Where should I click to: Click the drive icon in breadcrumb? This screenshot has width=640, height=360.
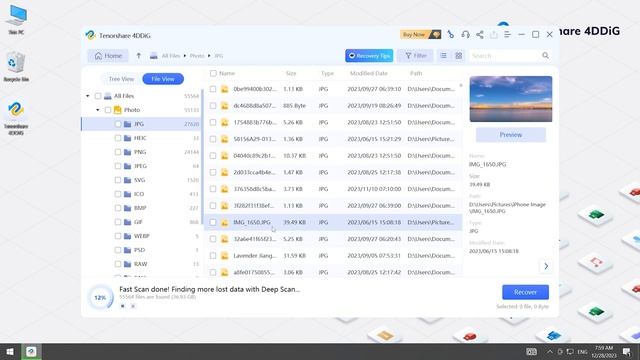click(x=153, y=56)
